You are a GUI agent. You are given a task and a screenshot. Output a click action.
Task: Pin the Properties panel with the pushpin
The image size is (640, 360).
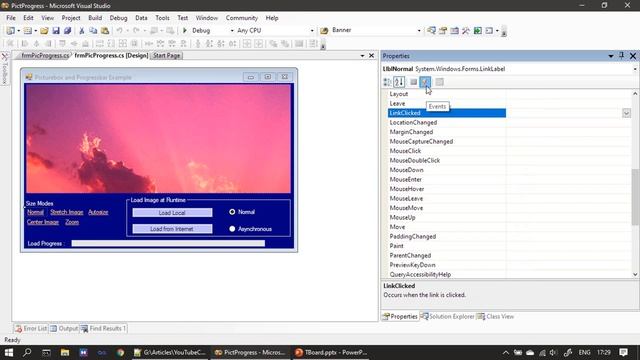coord(621,56)
